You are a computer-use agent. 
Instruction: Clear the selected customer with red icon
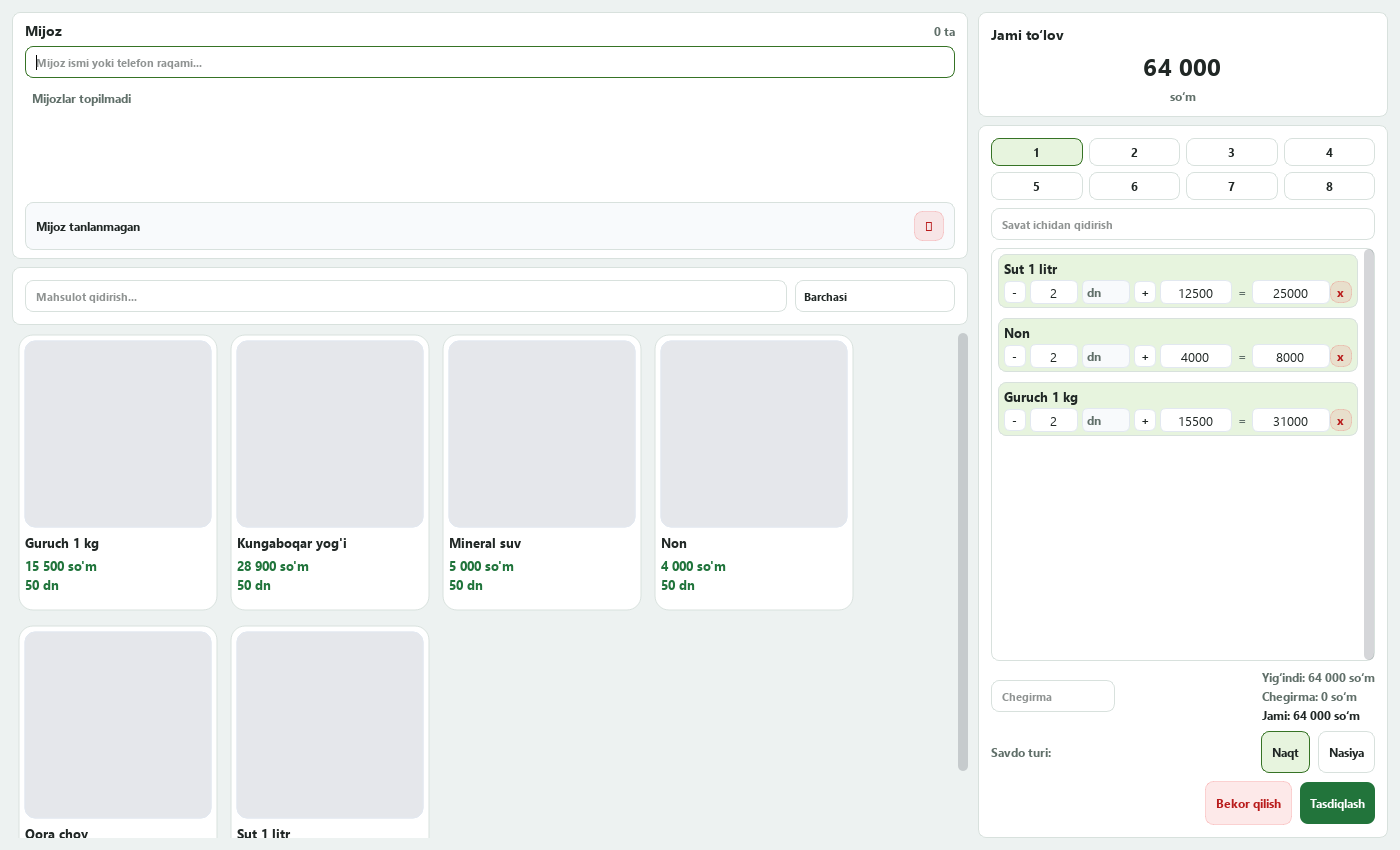click(x=929, y=226)
